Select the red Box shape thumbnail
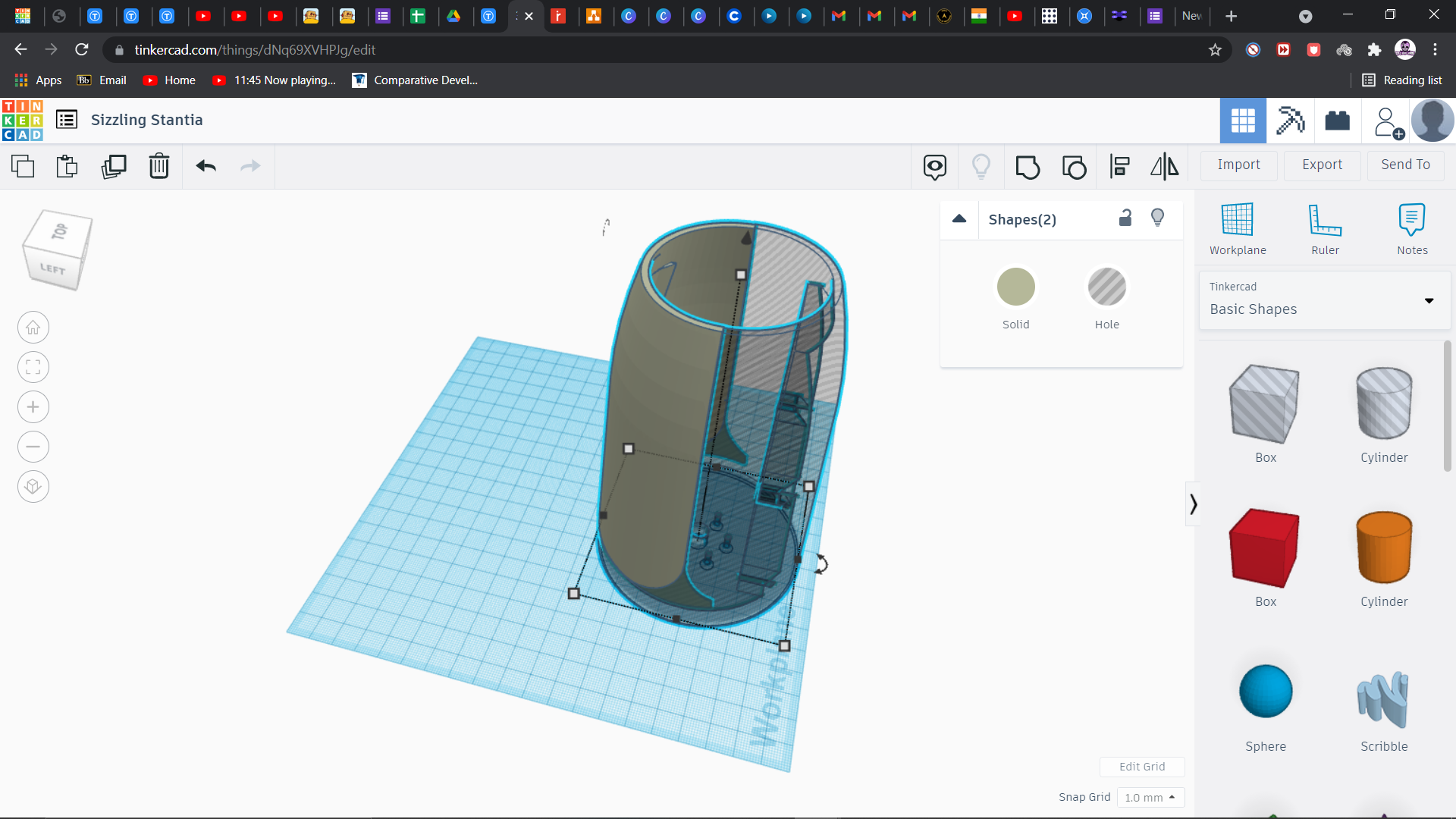1456x819 pixels. [x=1263, y=548]
